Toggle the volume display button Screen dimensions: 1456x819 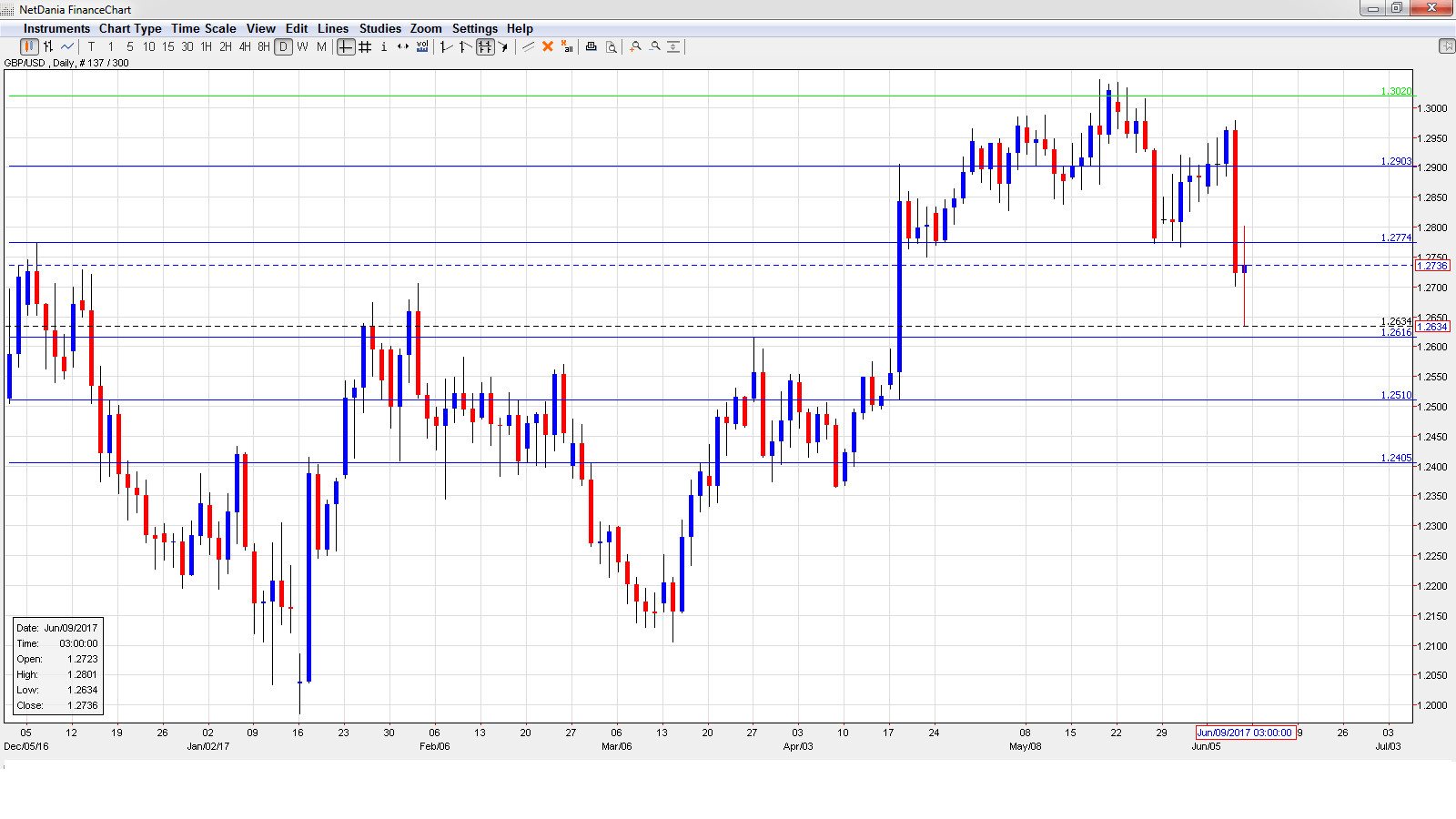(422, 46)
